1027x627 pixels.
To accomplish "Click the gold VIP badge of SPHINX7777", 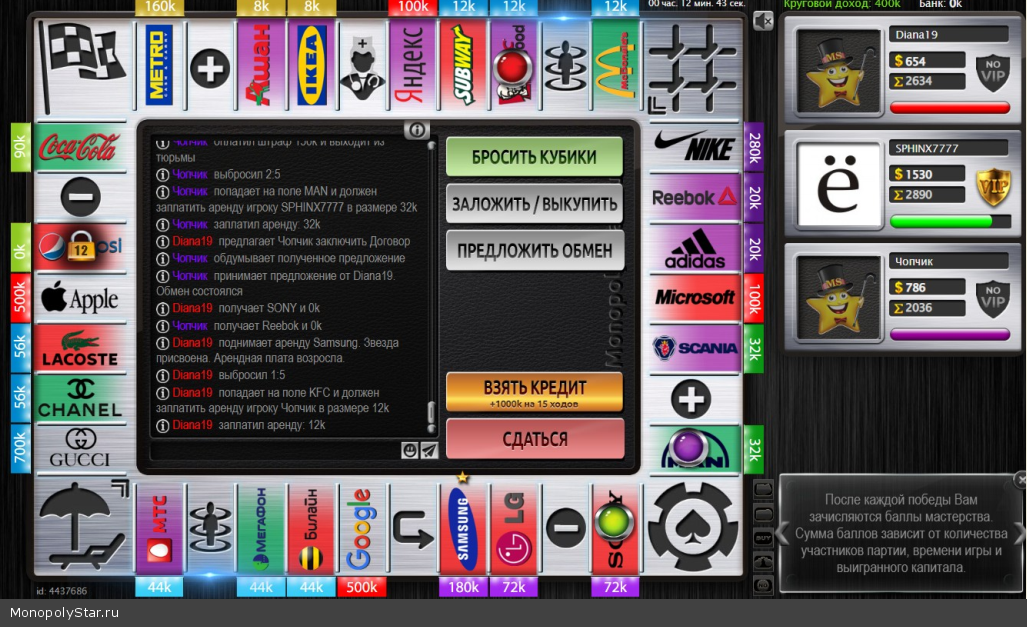I will tap(992, 187).
